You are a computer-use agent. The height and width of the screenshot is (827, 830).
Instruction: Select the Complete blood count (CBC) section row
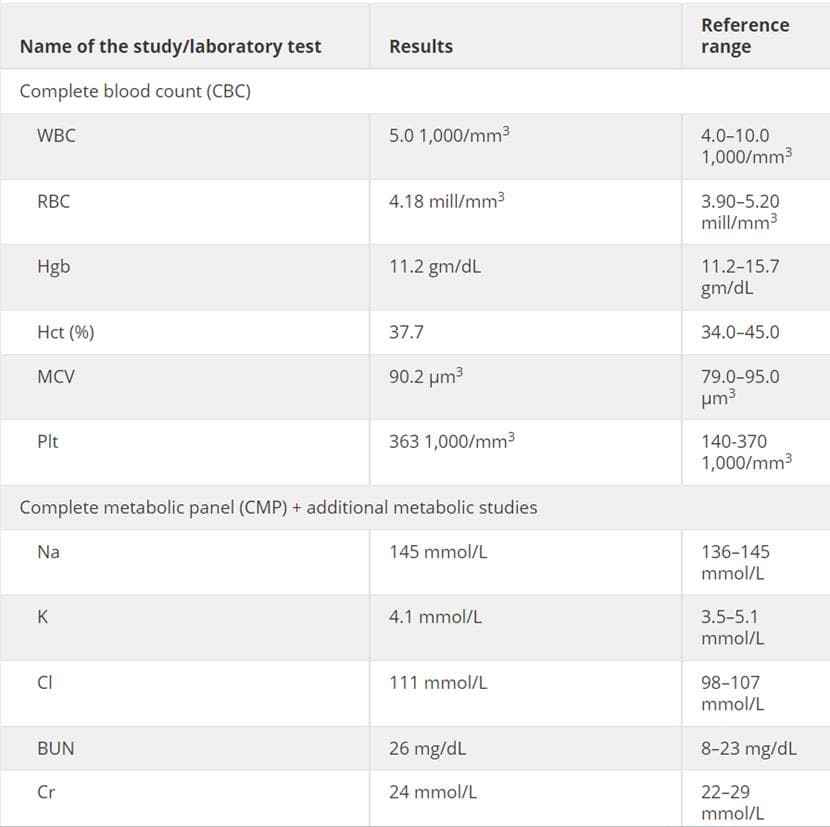(415, 91)
